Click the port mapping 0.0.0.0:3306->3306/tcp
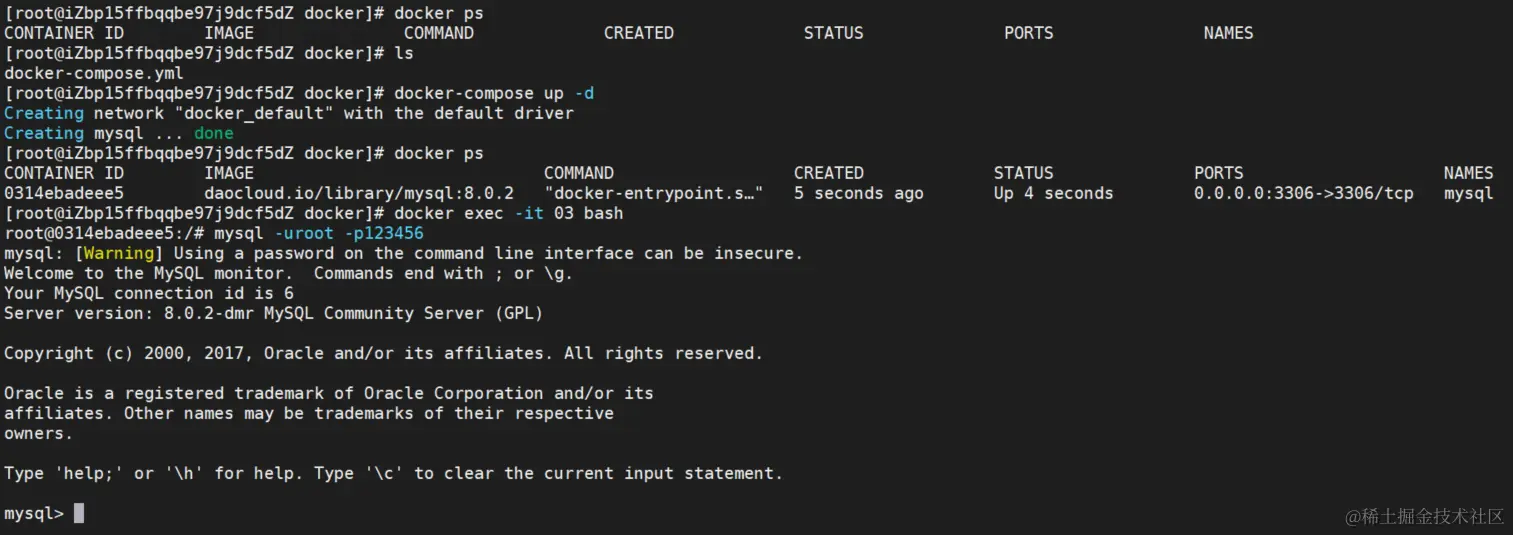This screenshot has width=1513, height=535. tap(1304, 193)
